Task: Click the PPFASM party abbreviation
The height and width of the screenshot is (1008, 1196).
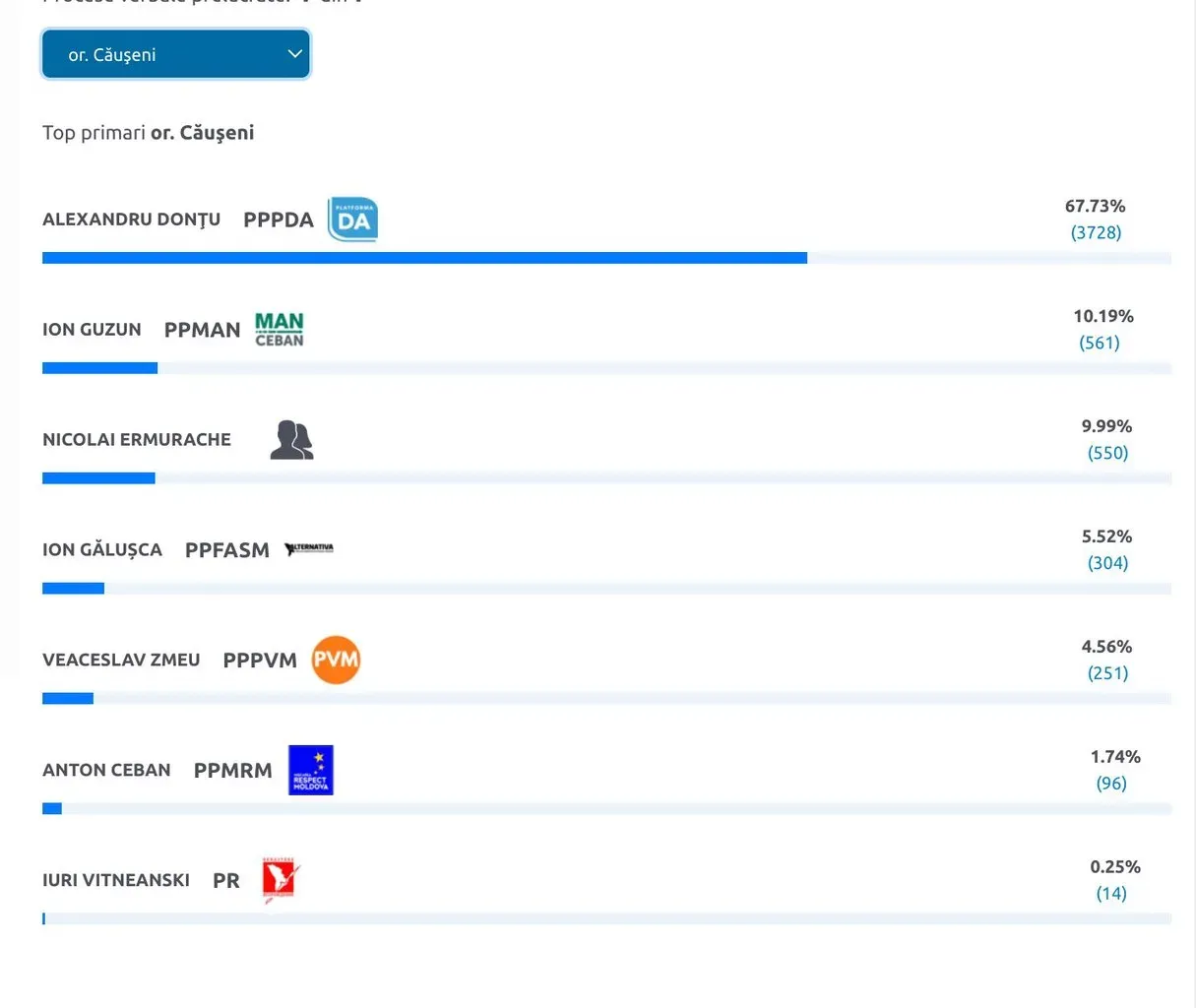Action: 227,550
